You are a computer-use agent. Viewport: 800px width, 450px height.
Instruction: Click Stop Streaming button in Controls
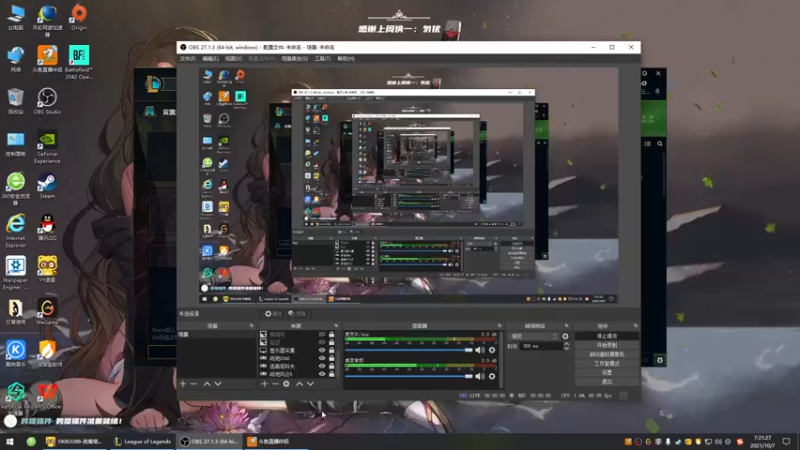607,336
